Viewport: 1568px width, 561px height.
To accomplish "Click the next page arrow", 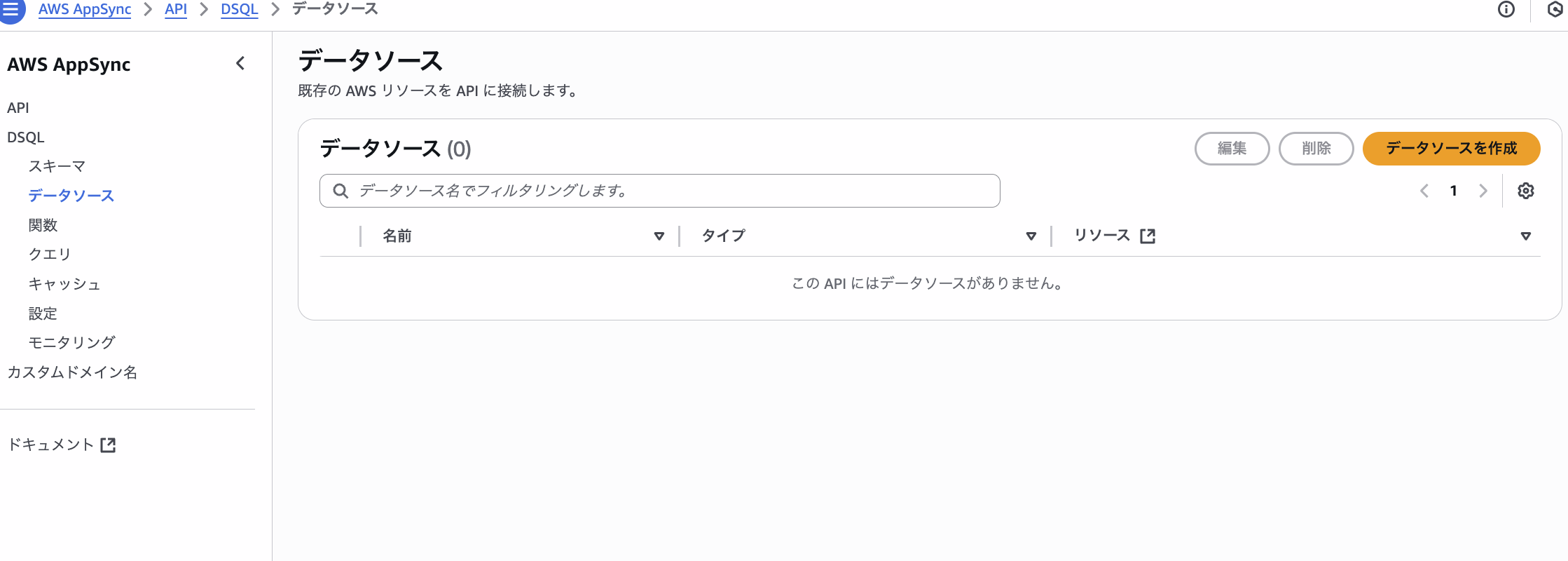I will (1483, 190).
